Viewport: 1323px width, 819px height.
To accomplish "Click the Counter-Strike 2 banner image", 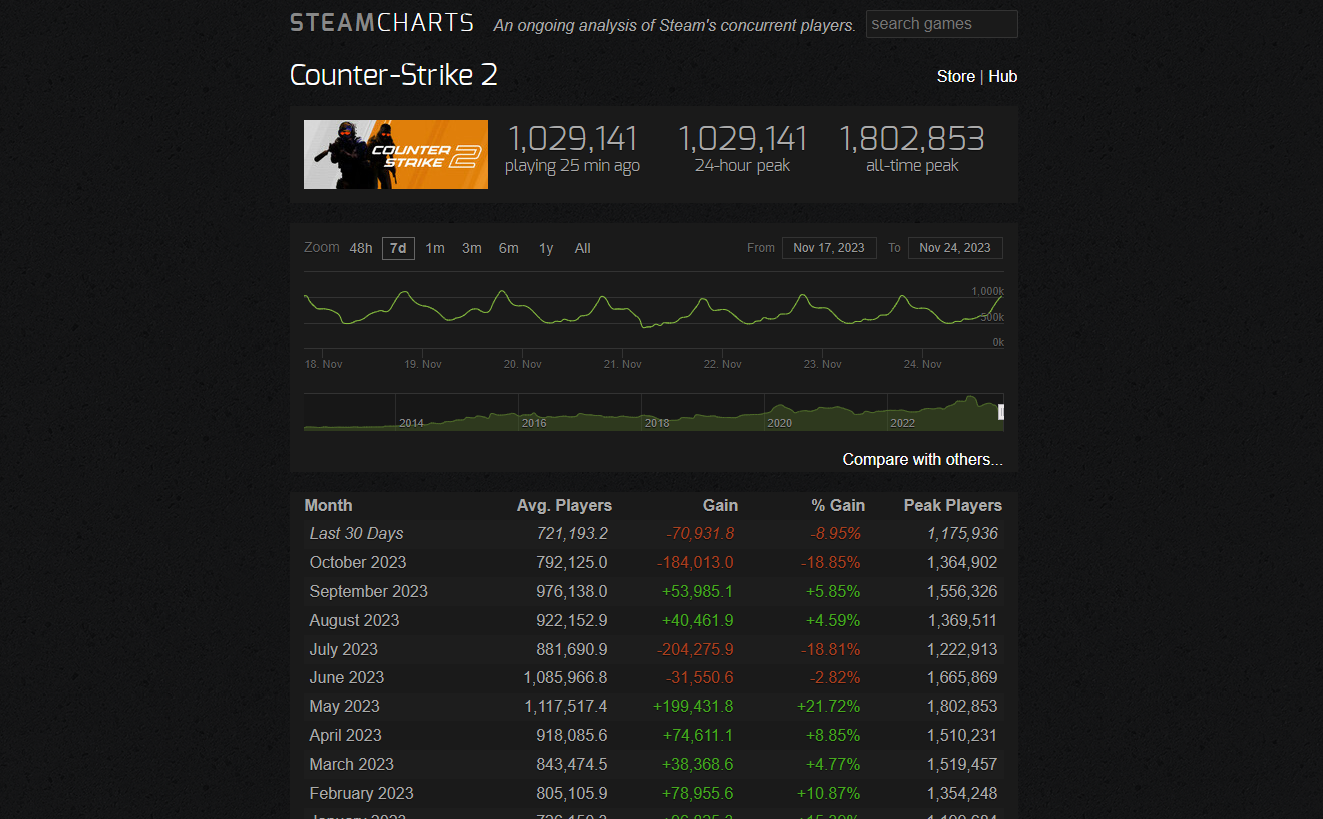I will coord(395,154).
